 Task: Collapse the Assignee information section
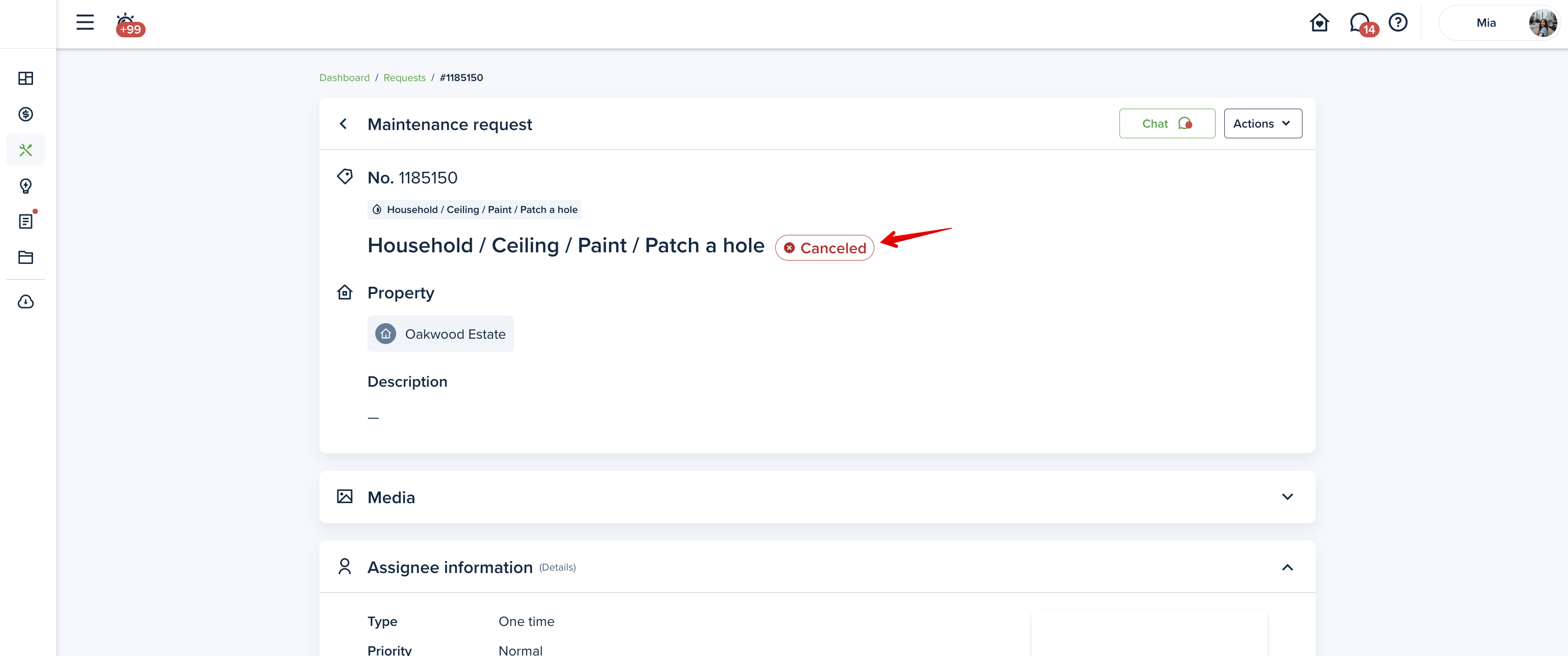click(x=1287, y=567)
